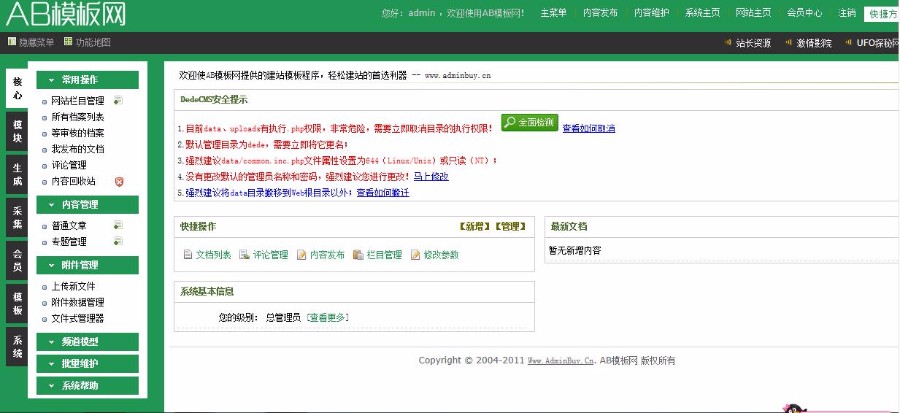Select 专题管理 in the sidebar

(69, 241)
